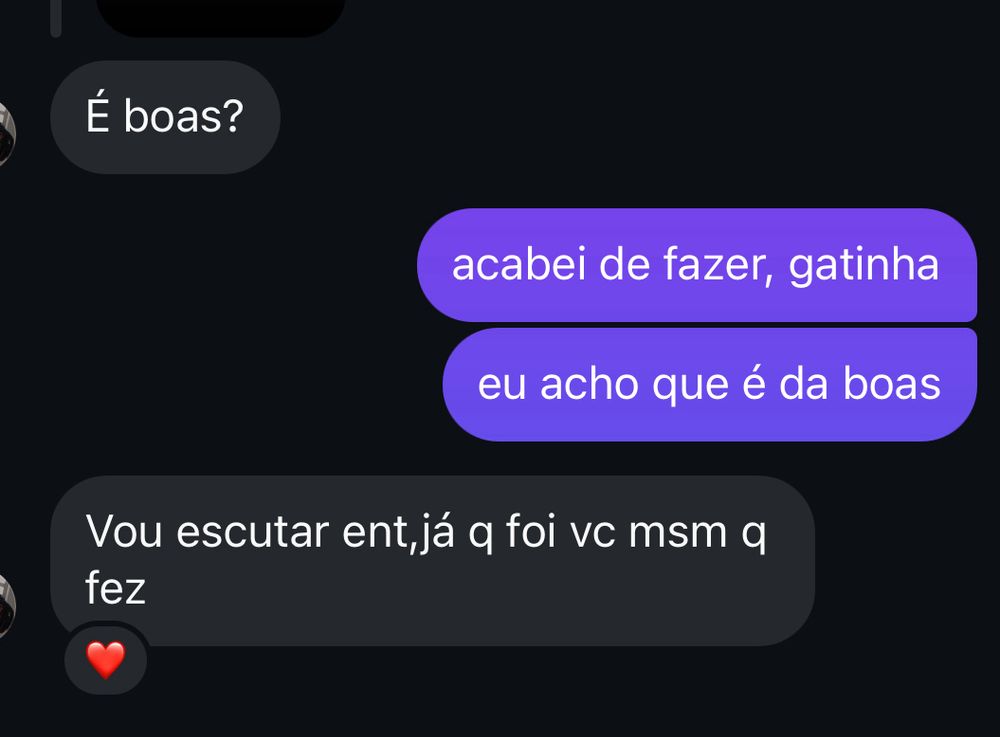Select the "acabei de fazer, gatinha" message
This screenshot has height=737, width=1000.
pos(697,265)
